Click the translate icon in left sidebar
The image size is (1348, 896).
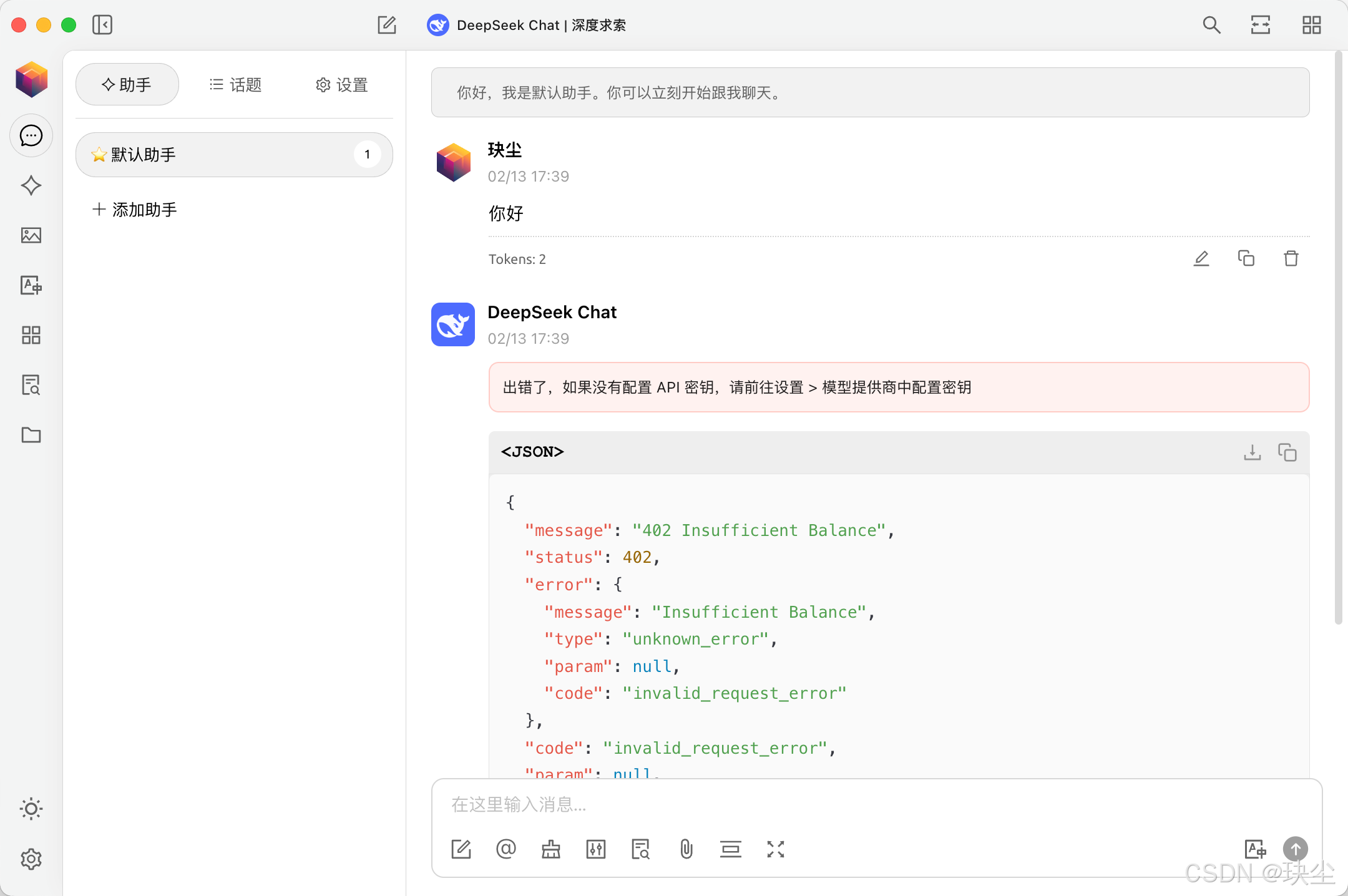[31, 285]
